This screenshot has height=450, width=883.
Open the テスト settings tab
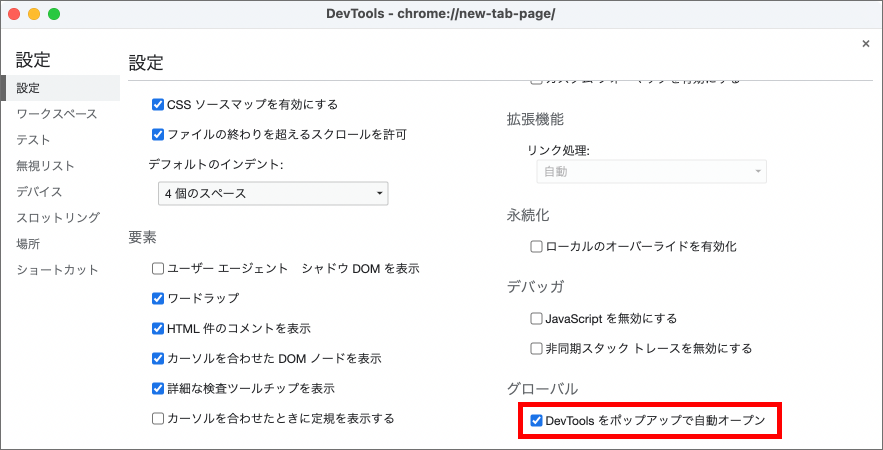click(x=33, y=140)
